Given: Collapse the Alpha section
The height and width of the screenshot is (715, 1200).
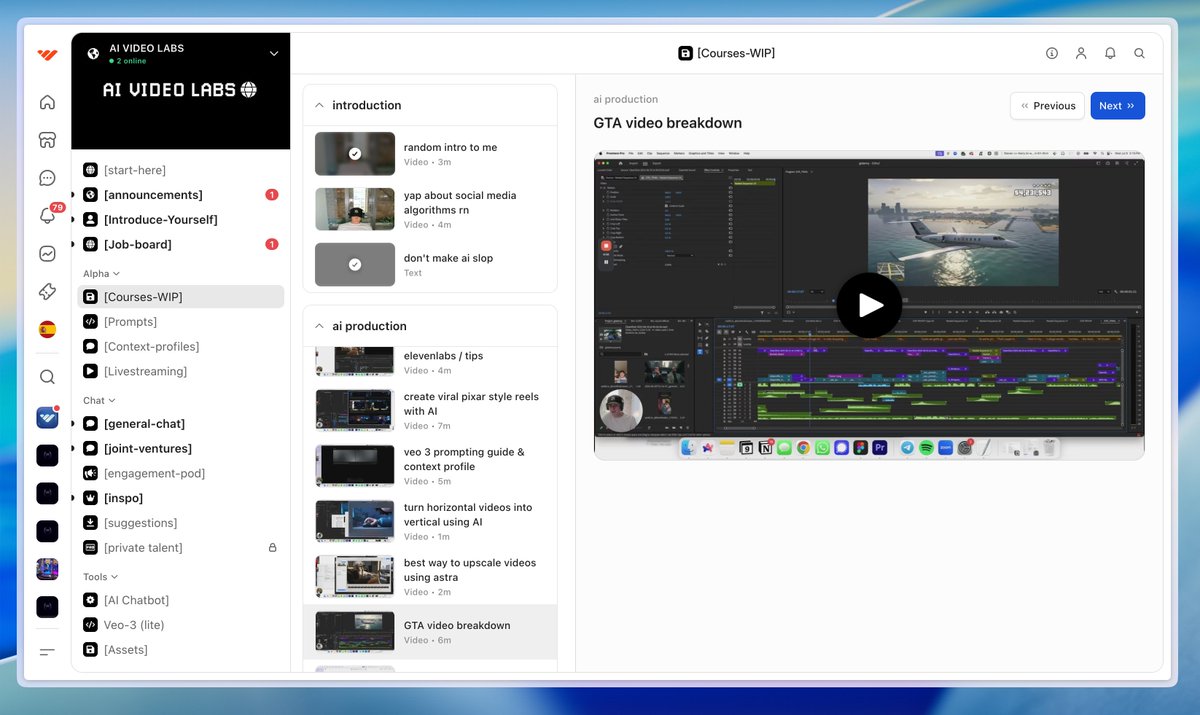Looking at the screenshot, I should click(101, 274).
